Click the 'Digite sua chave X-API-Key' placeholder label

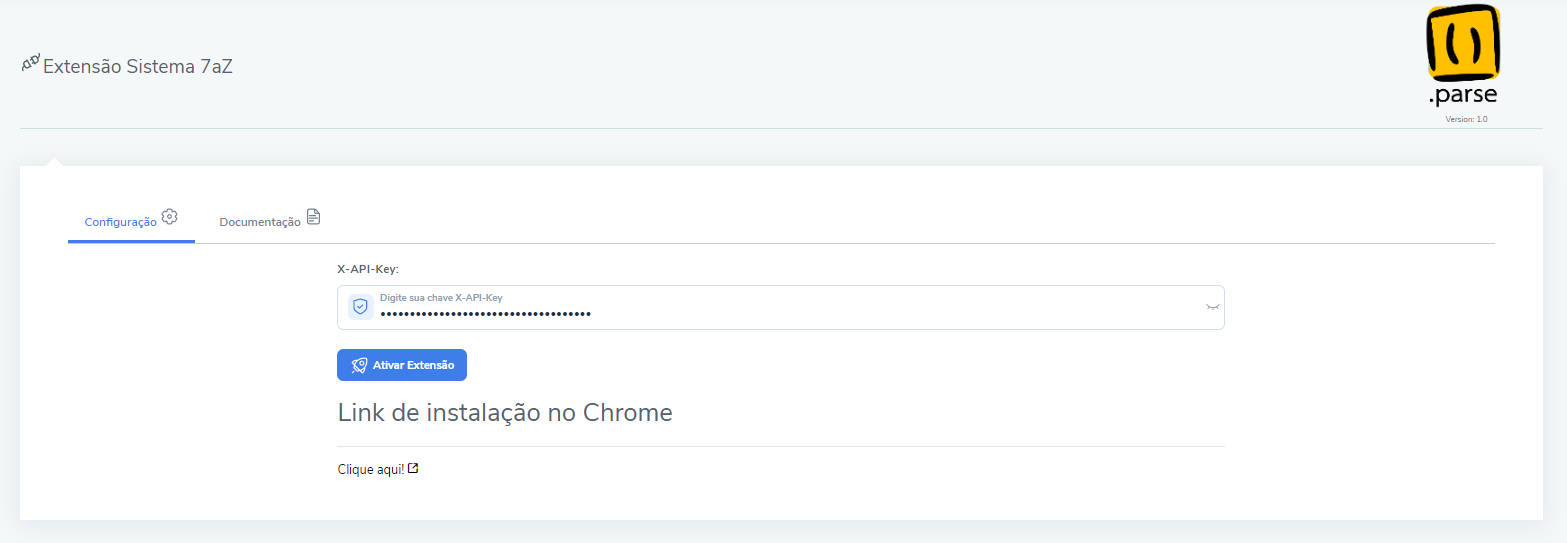pyautogui.click(x=441, y=298)
